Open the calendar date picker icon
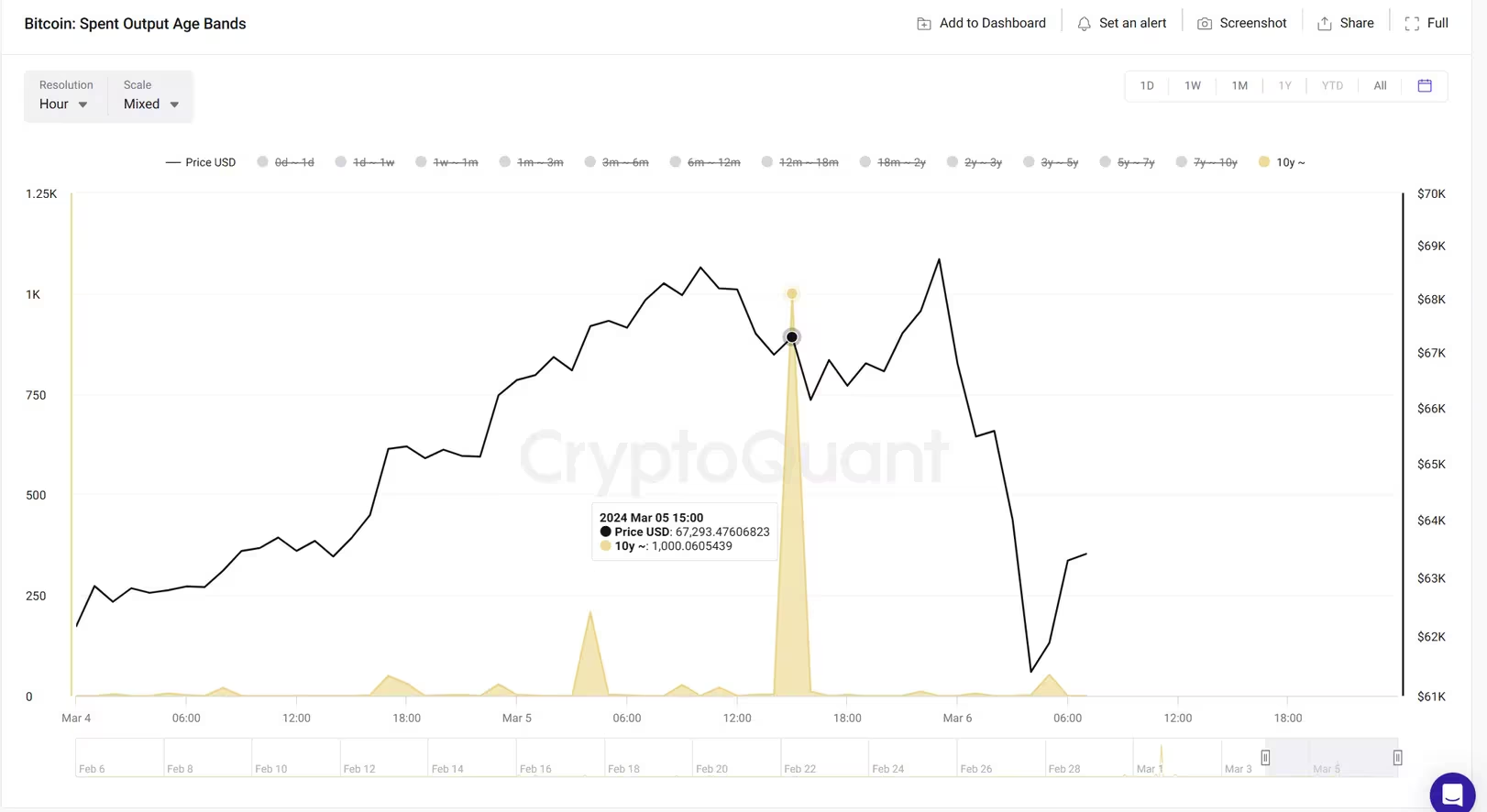Image resolution: width=1487 pixels, height=812 pixels. 1425,85
